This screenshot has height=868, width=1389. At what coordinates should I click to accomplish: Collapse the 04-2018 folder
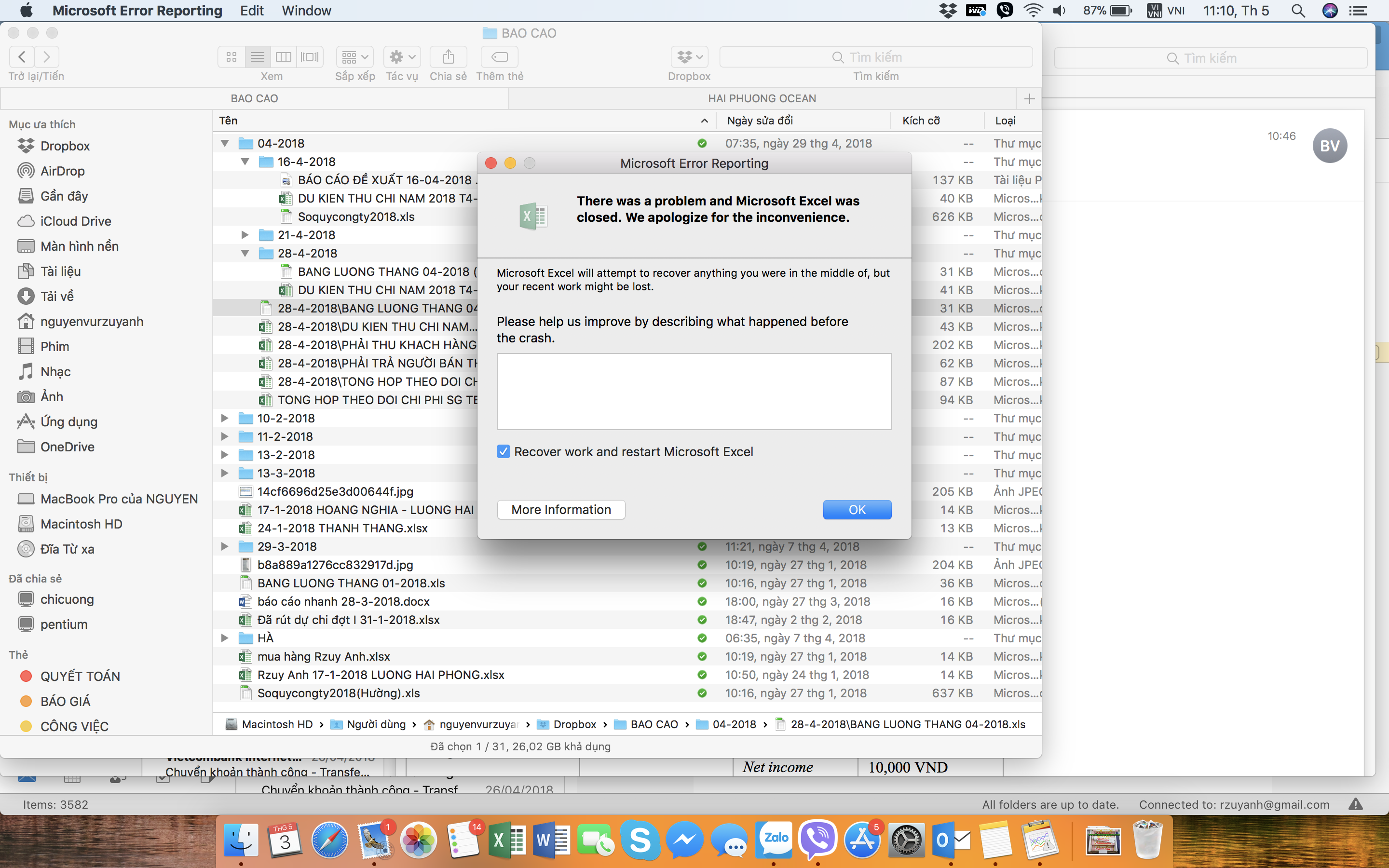tap(225, 144)
